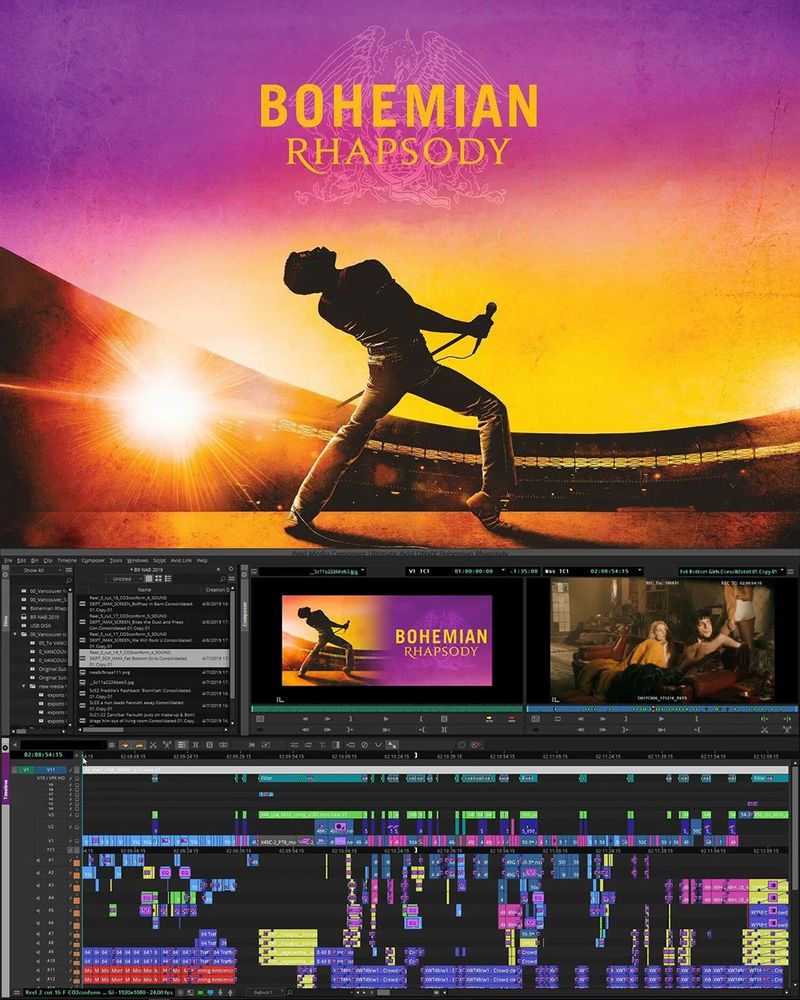Step back one frame in record monitor

point(581,719)
